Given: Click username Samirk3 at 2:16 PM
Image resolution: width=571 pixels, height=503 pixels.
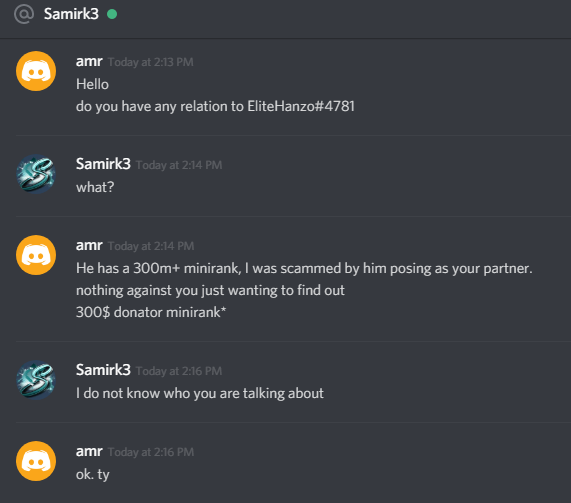Looking at the screenshot, I should [103, 370].
